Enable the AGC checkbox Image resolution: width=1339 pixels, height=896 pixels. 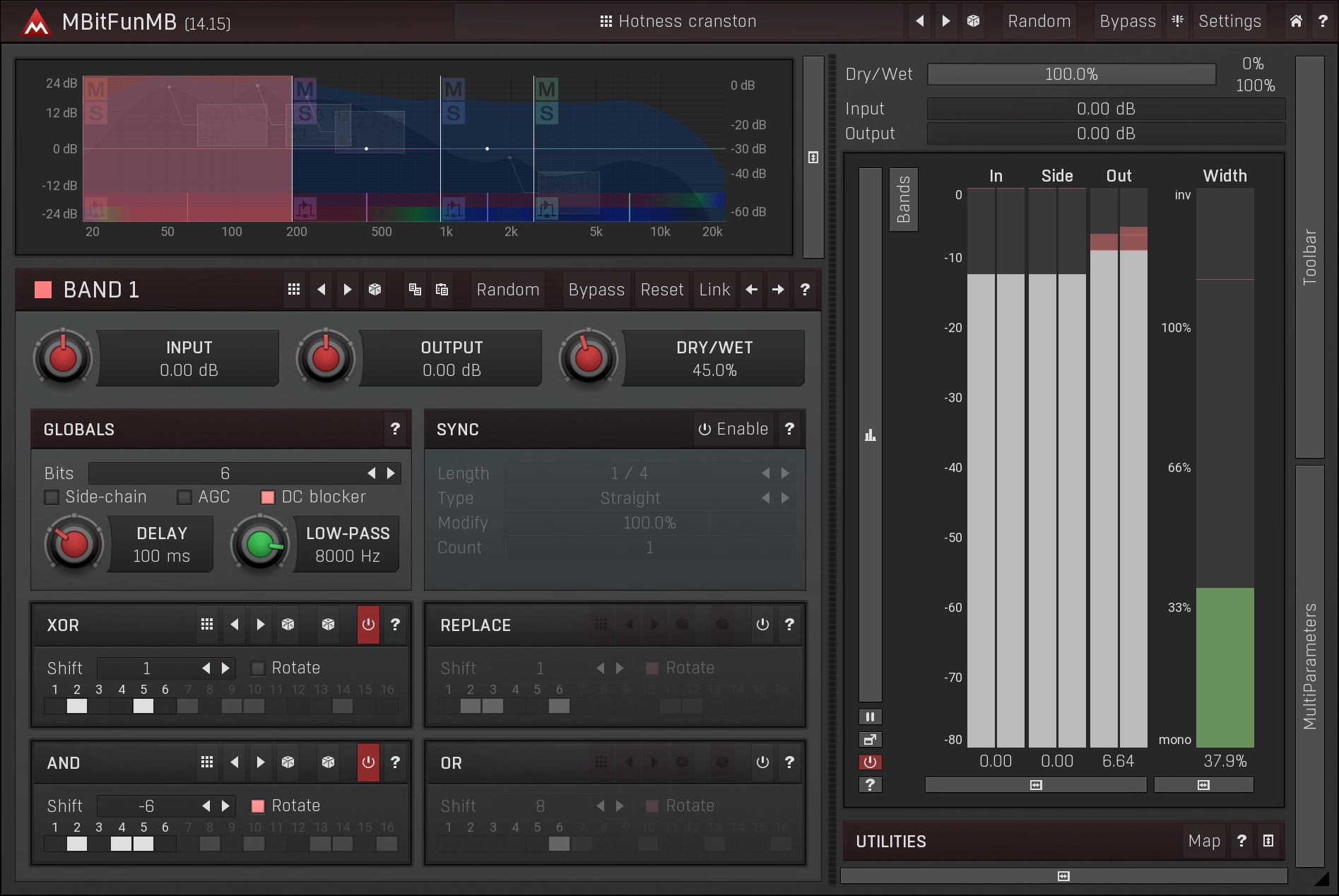pyautogui.click(x=184, y=497)
